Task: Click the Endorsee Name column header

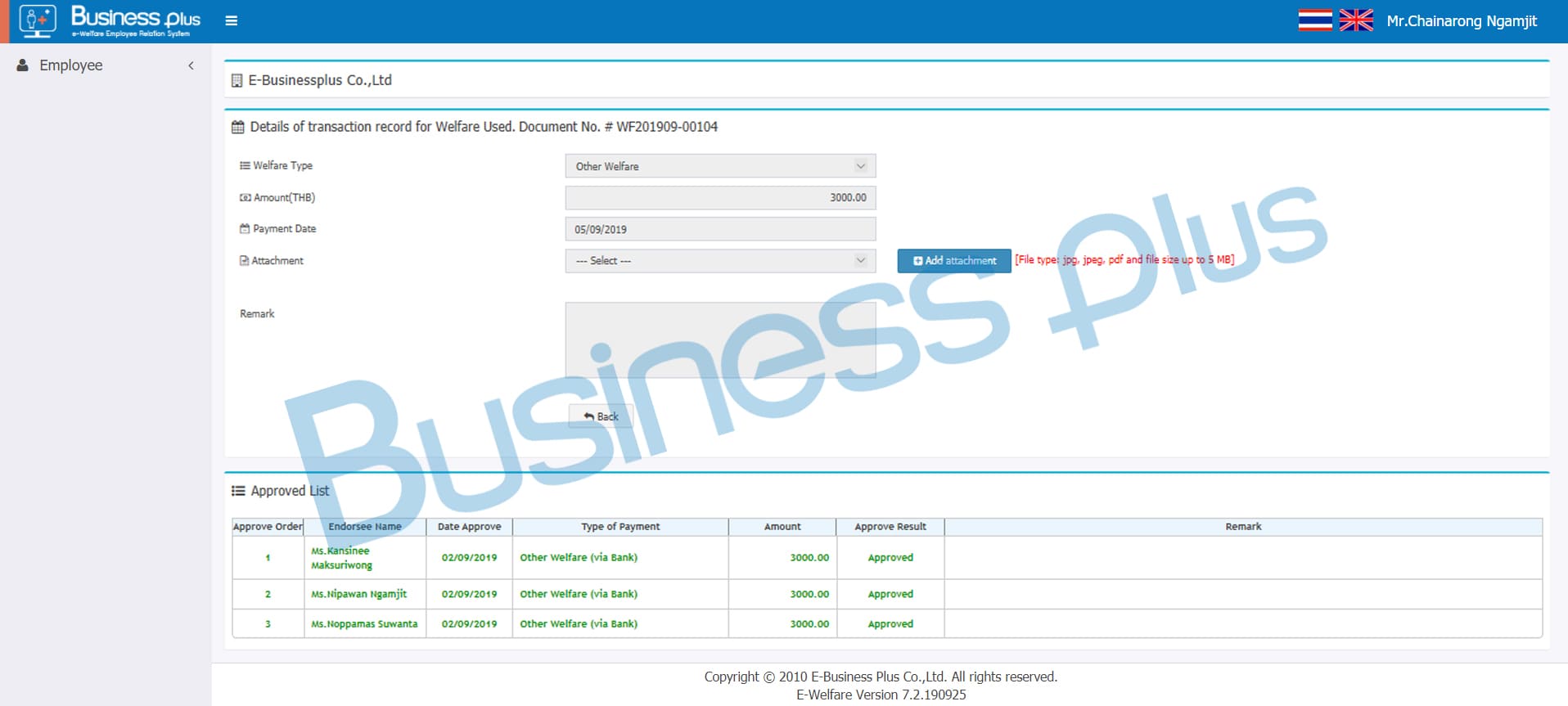Action: click(x=365, y=527)
